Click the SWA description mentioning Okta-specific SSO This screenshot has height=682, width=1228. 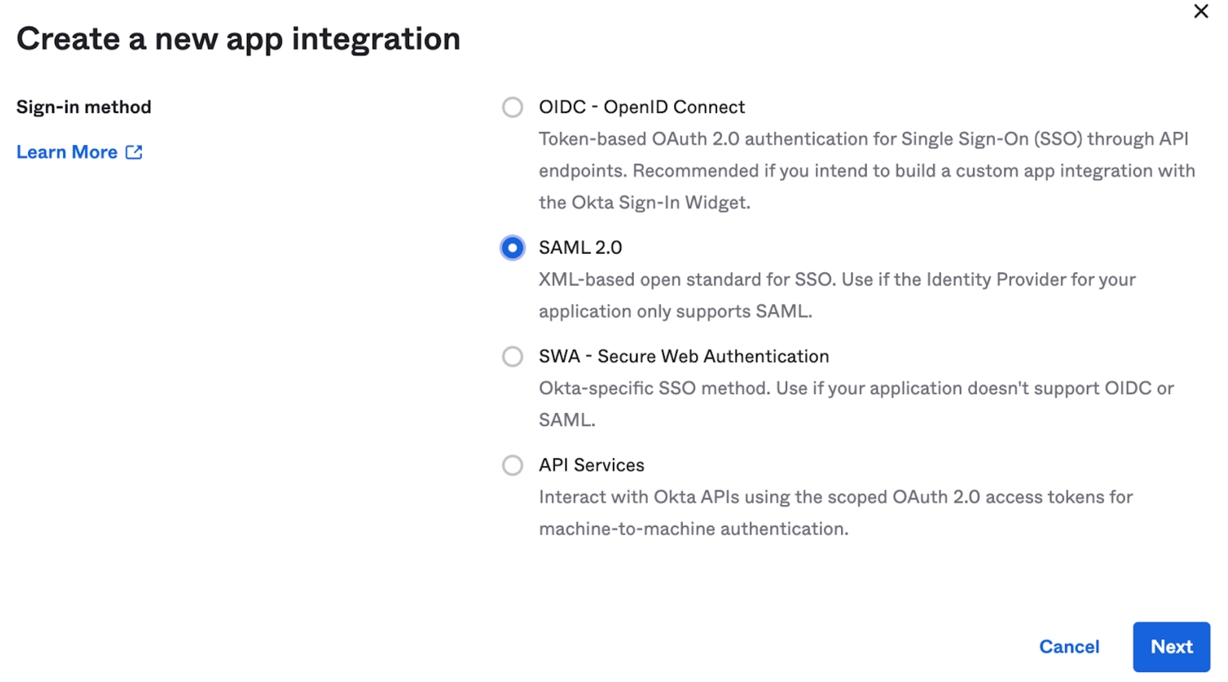855,404
